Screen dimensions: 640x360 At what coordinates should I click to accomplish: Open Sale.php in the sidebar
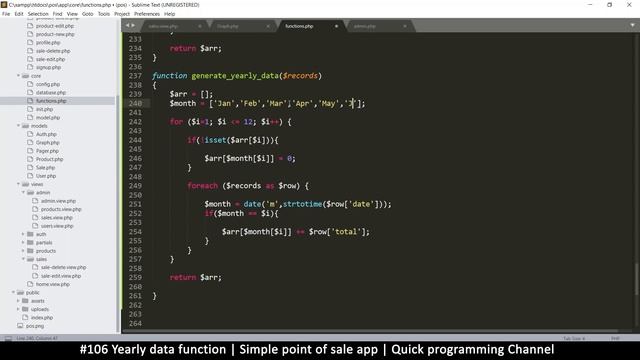point(45,168)
